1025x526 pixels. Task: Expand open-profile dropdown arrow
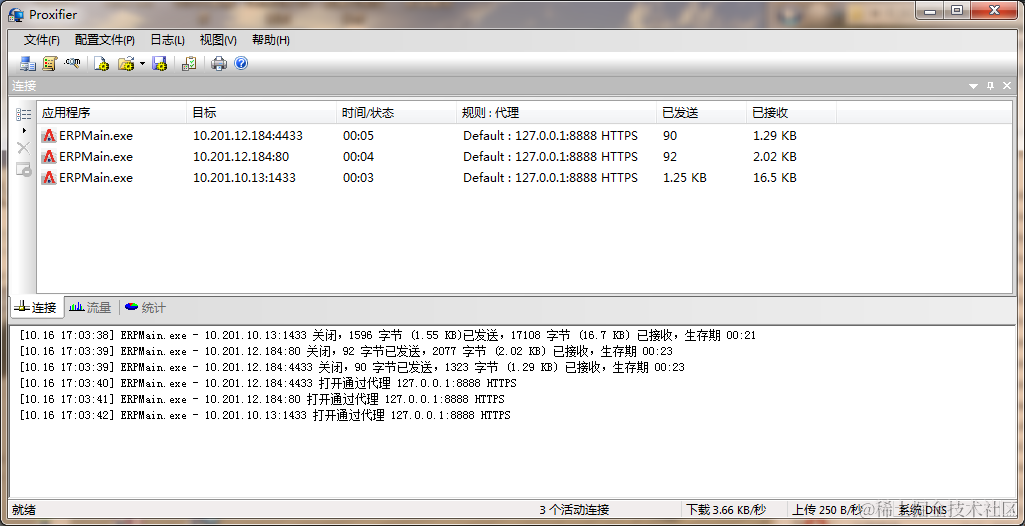142,63
